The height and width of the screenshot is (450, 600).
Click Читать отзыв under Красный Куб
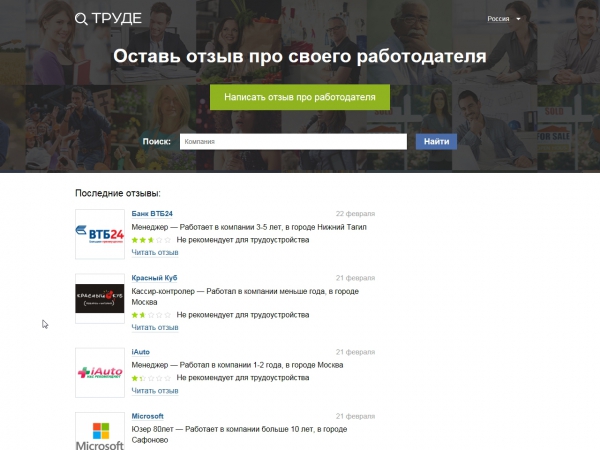155,328
